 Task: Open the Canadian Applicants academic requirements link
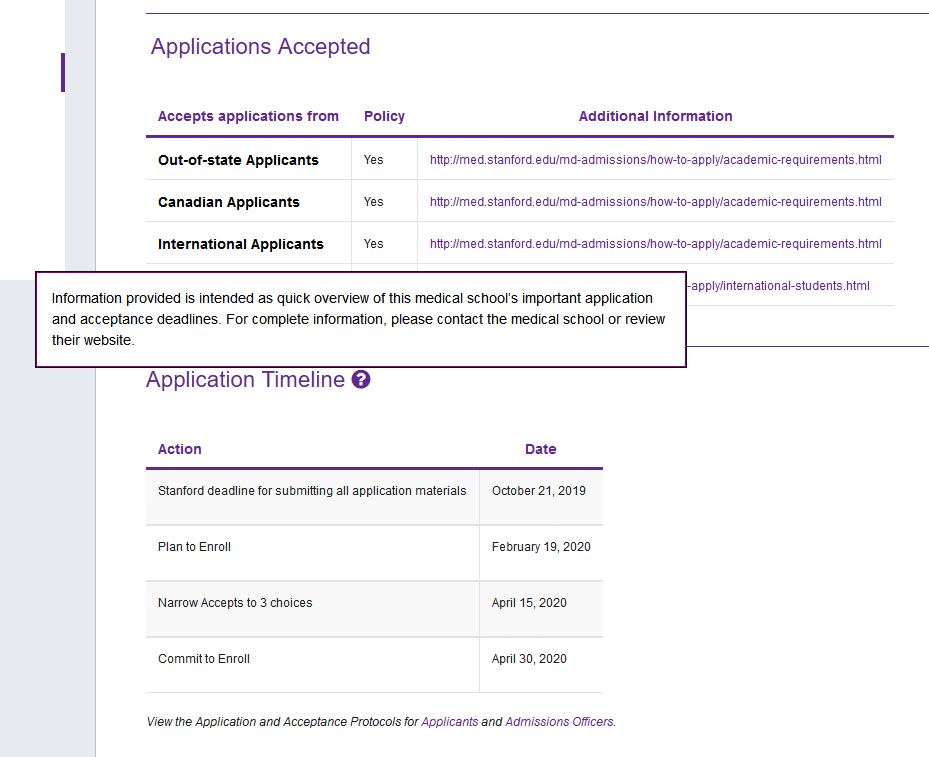pyautogui.click(x=655, y=202)
